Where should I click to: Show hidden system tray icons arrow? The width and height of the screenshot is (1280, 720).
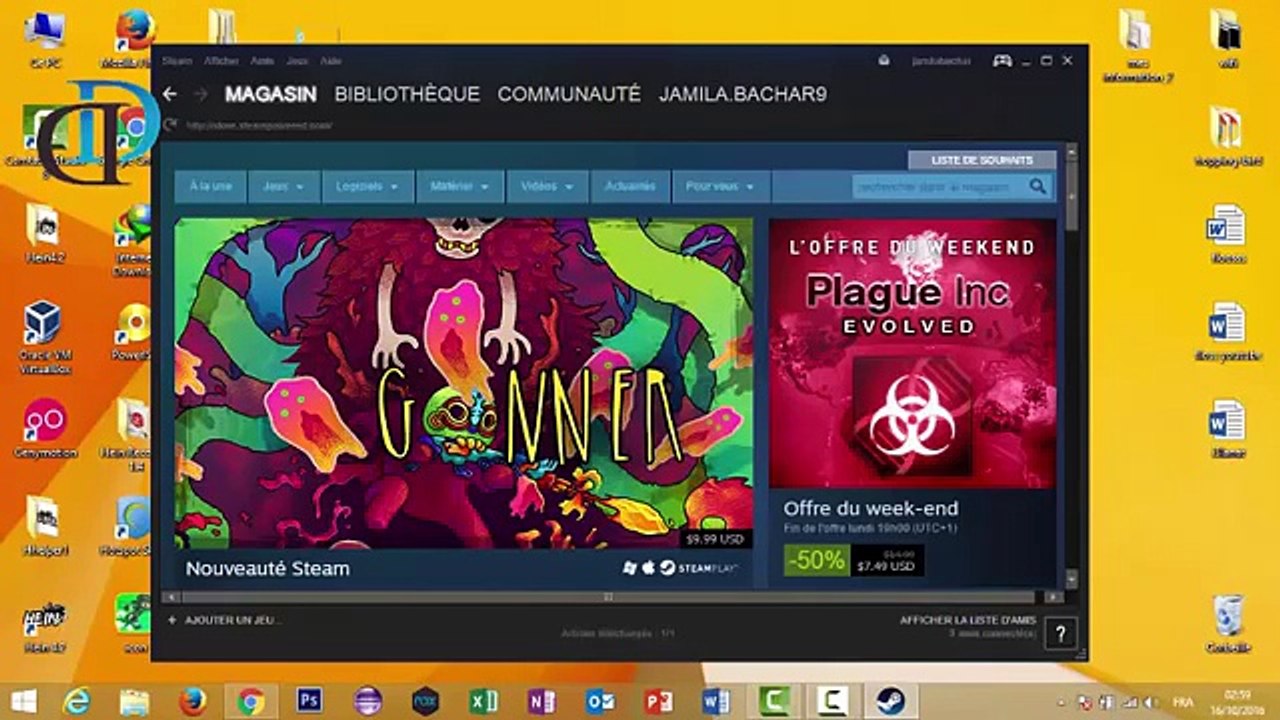(x=1062, y=701)
